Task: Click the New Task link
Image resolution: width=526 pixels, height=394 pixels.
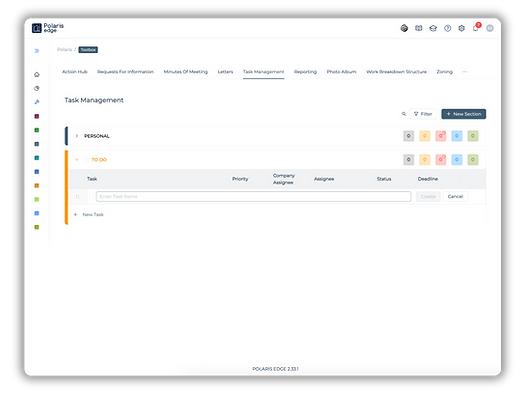Action: click(x=89, y=215)
